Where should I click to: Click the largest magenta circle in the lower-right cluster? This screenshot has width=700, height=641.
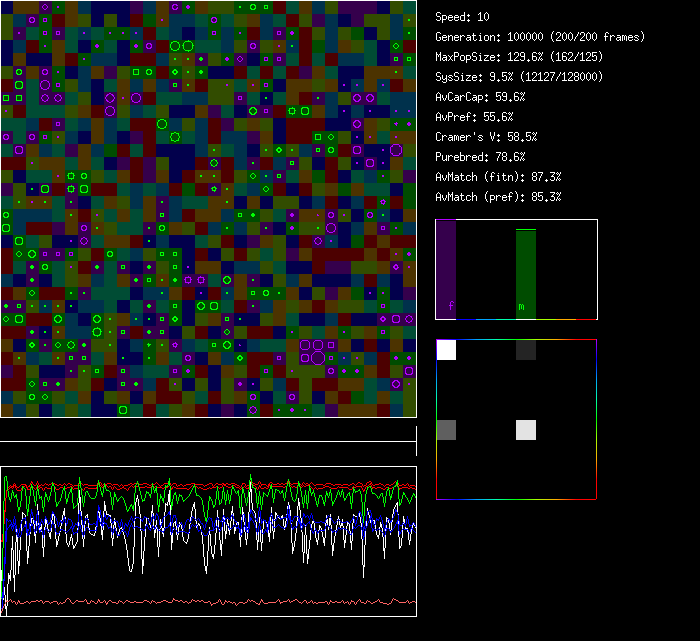(x=318, y=357)
